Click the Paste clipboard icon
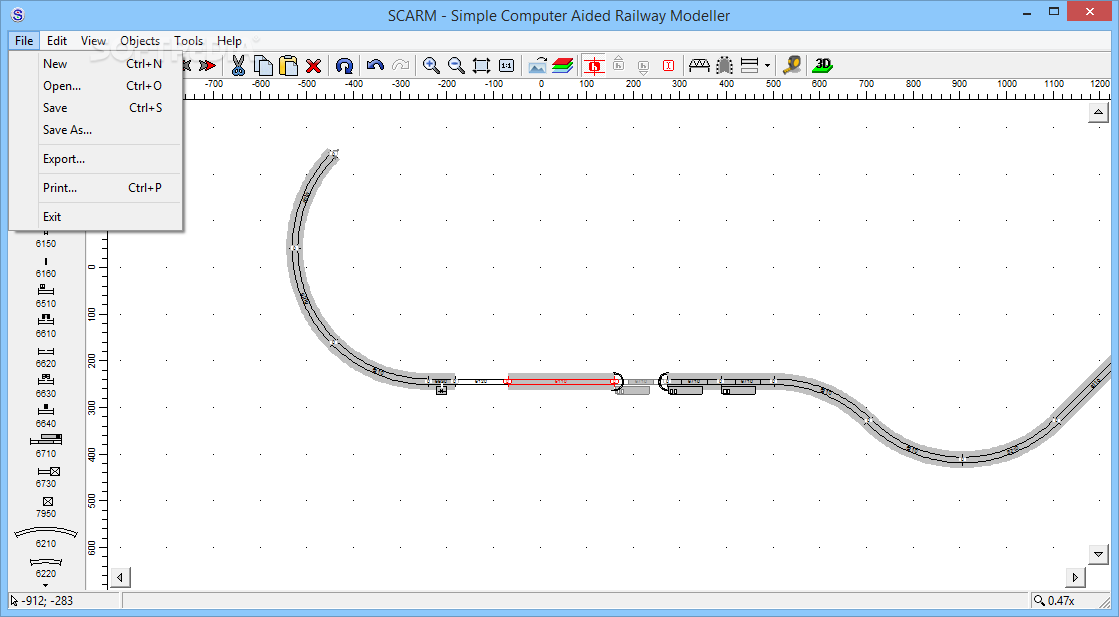 [288, 66]
